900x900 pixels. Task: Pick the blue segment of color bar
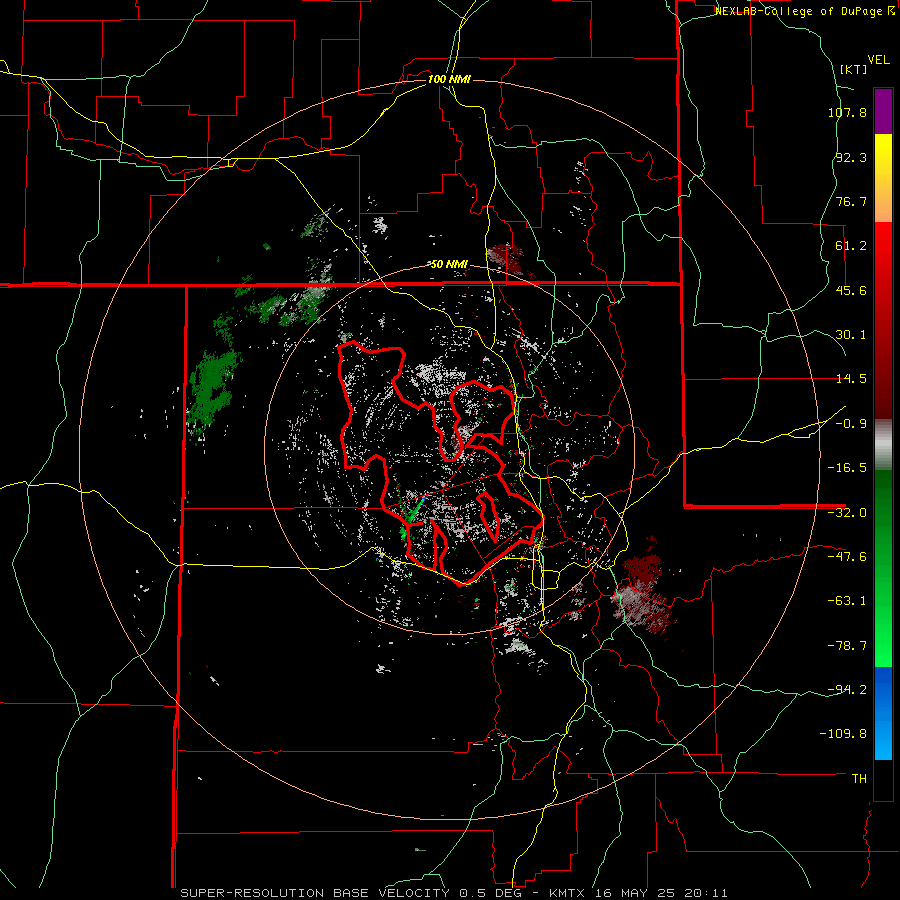[883, 713]
